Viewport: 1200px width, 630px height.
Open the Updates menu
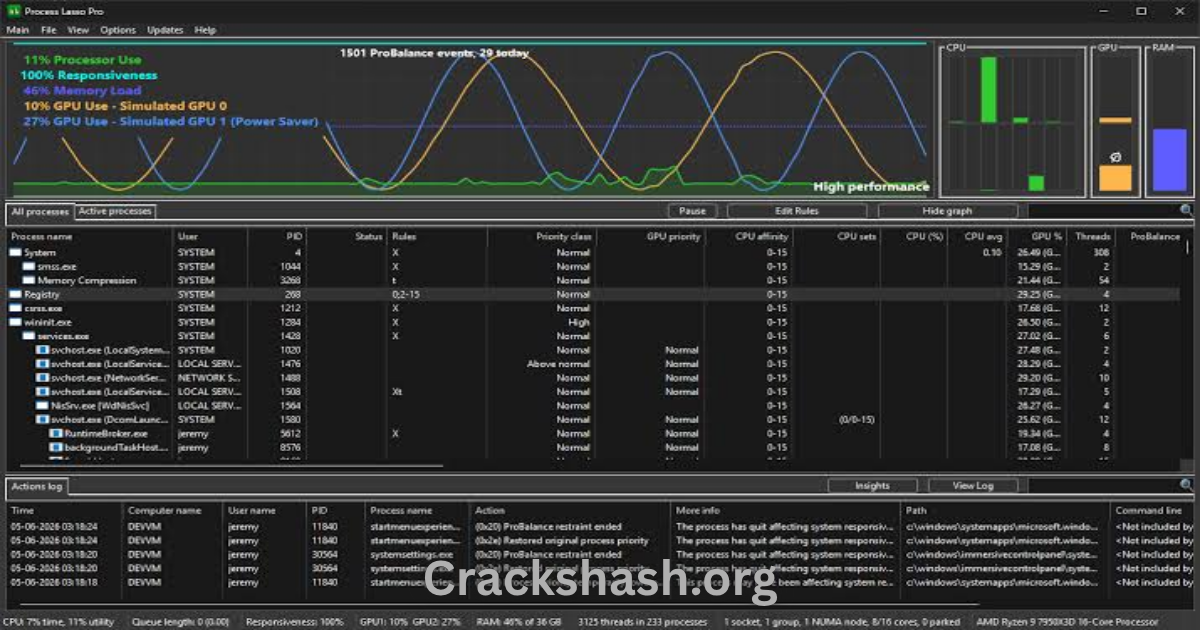coord(165,30)
